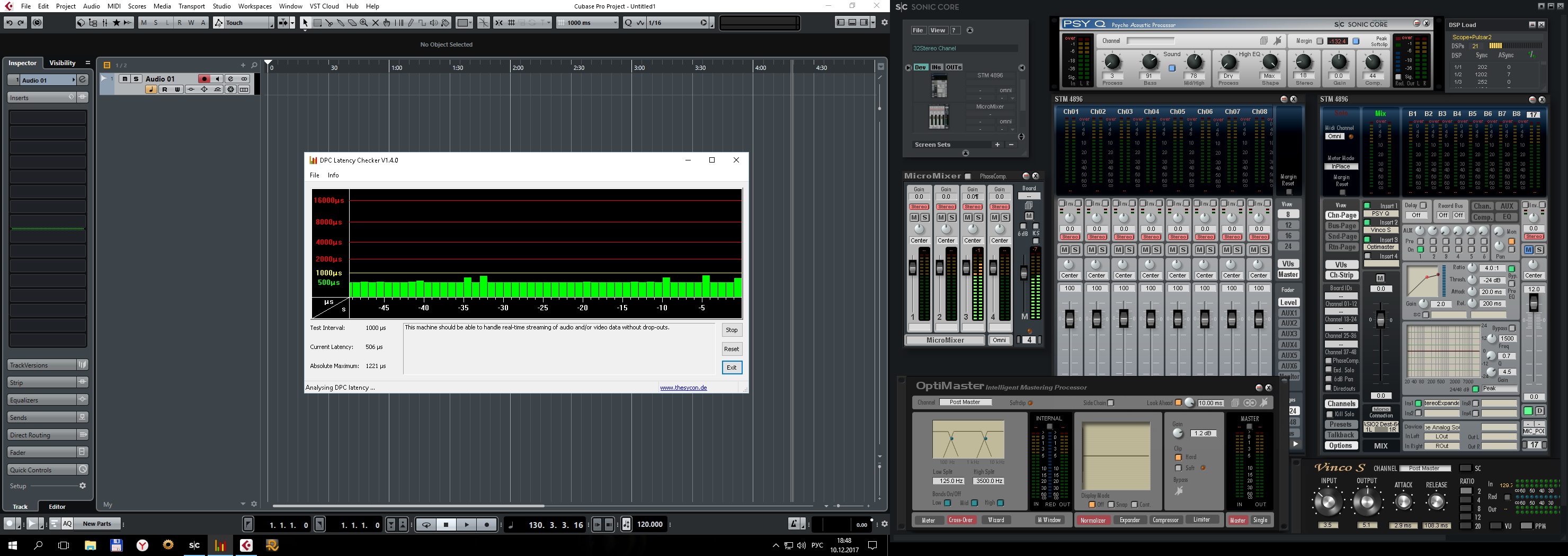Stop playback in Cubase transport
The width and height of the screenshot is (1568, 556).
(446, 524)
